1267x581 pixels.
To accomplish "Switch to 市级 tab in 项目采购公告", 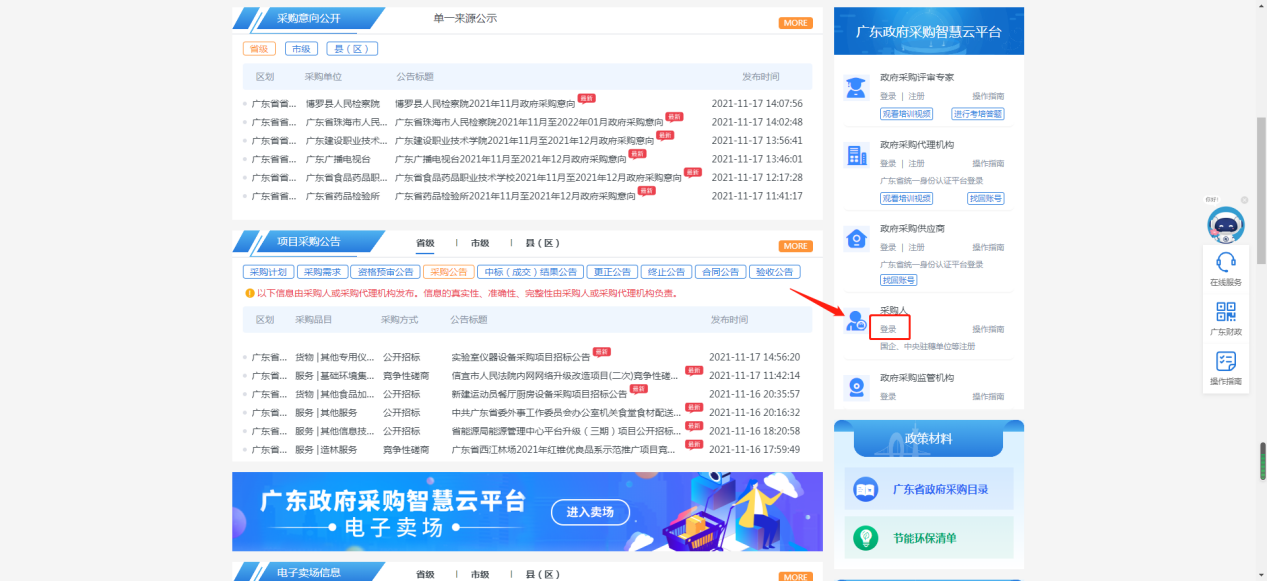I will (480, 243).
